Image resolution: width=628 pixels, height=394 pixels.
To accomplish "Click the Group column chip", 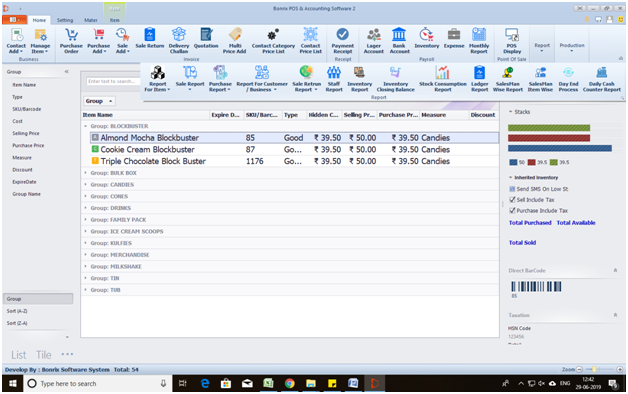I will [x=99, y=101].
